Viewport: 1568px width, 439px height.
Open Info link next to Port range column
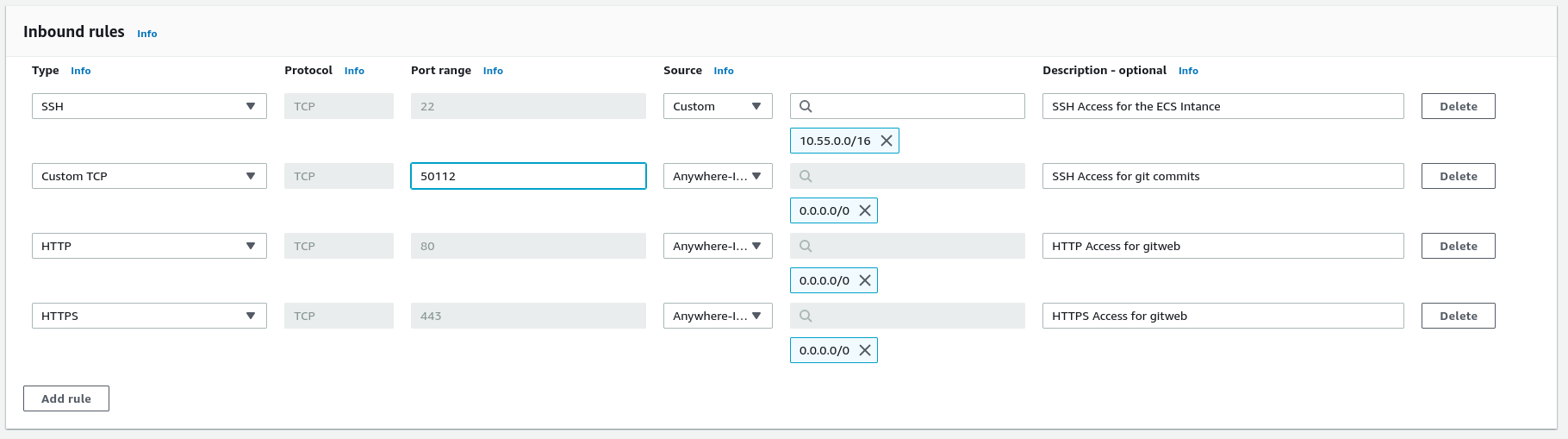493,71
